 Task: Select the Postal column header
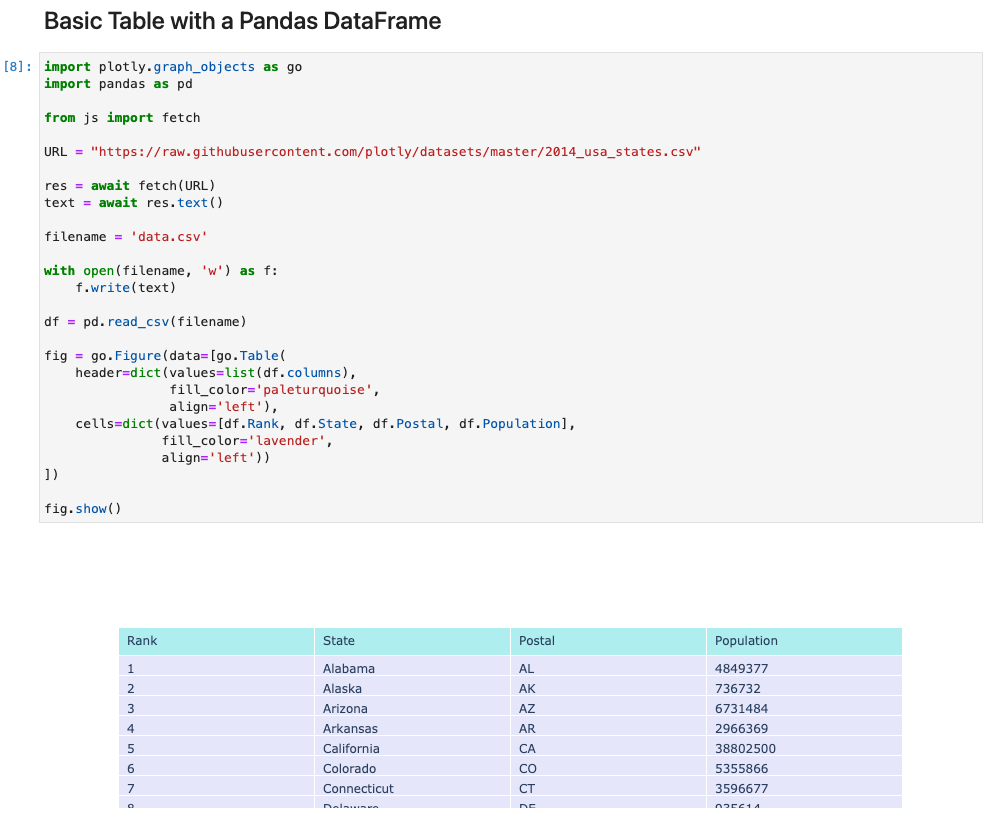[x=537, y=641]
